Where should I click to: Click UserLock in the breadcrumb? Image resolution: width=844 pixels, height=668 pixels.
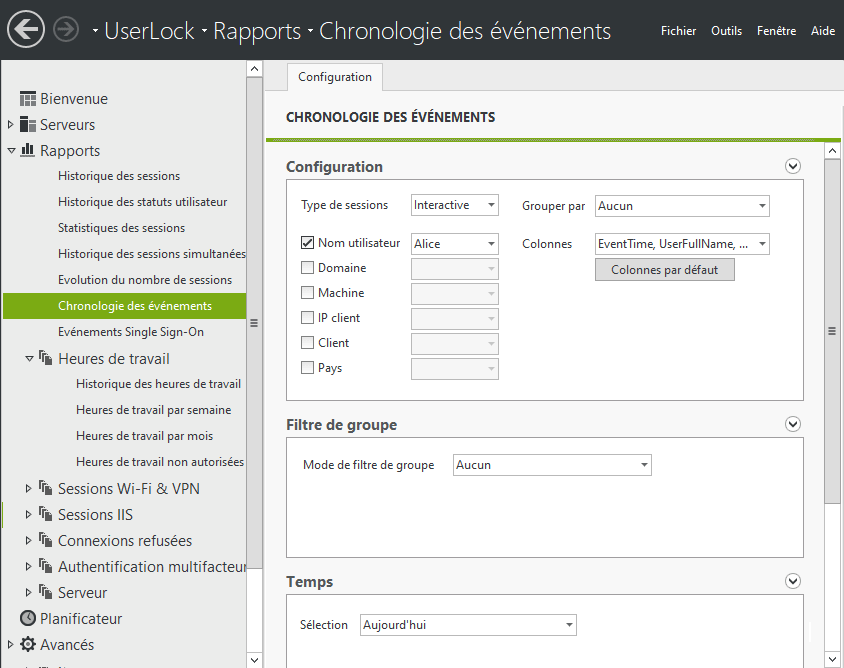pos(149,31)
